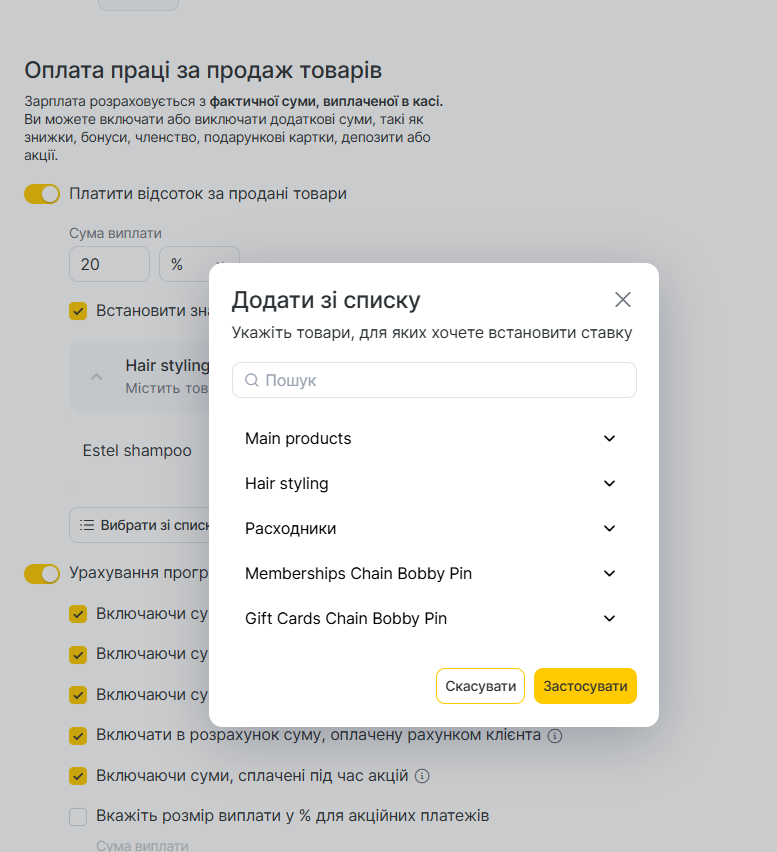Toggle 'Платити відсоток за продані товари' switch

[x=42, y=194]
